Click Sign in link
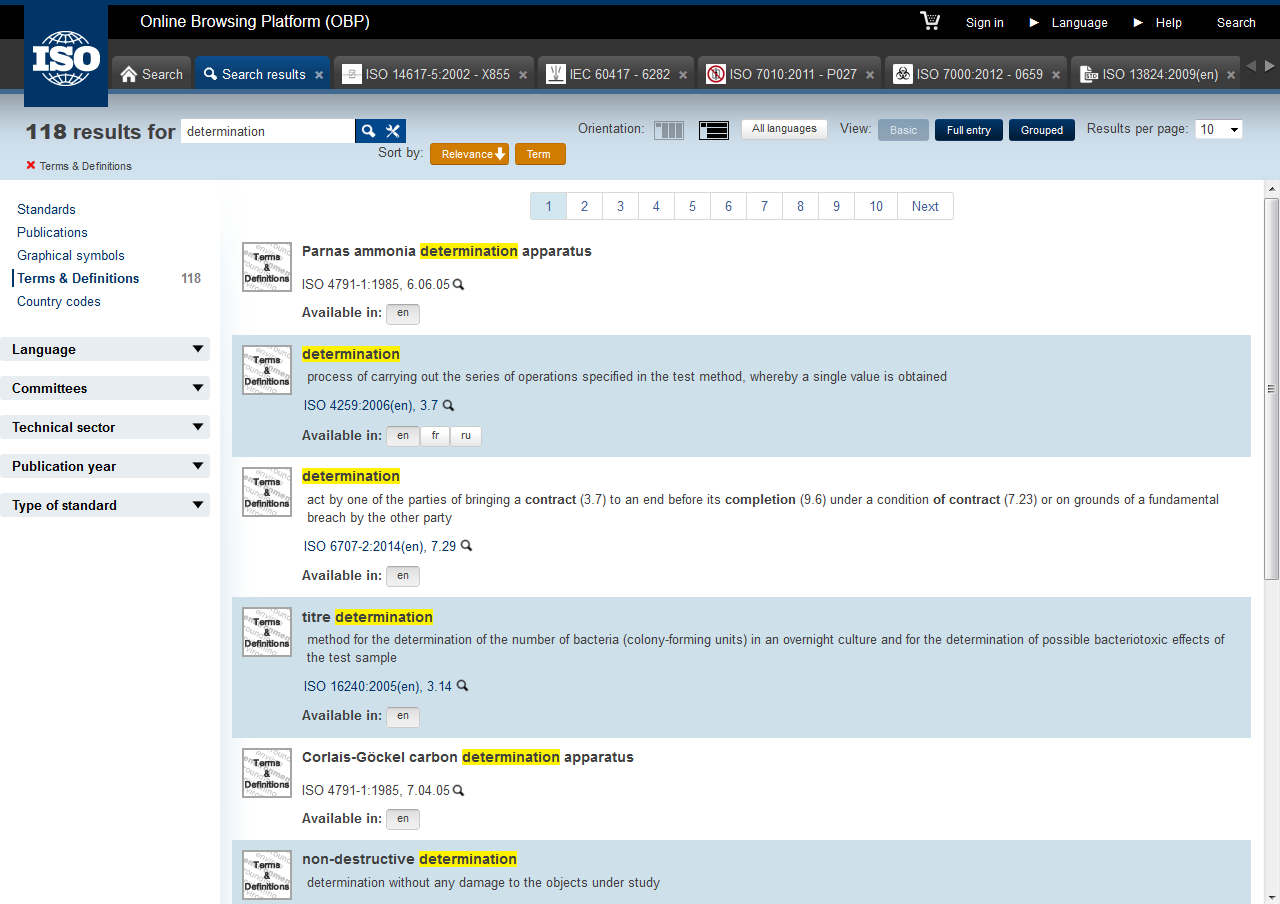The height and width of the screenshot is (904, 1280). tap(985, 23)
